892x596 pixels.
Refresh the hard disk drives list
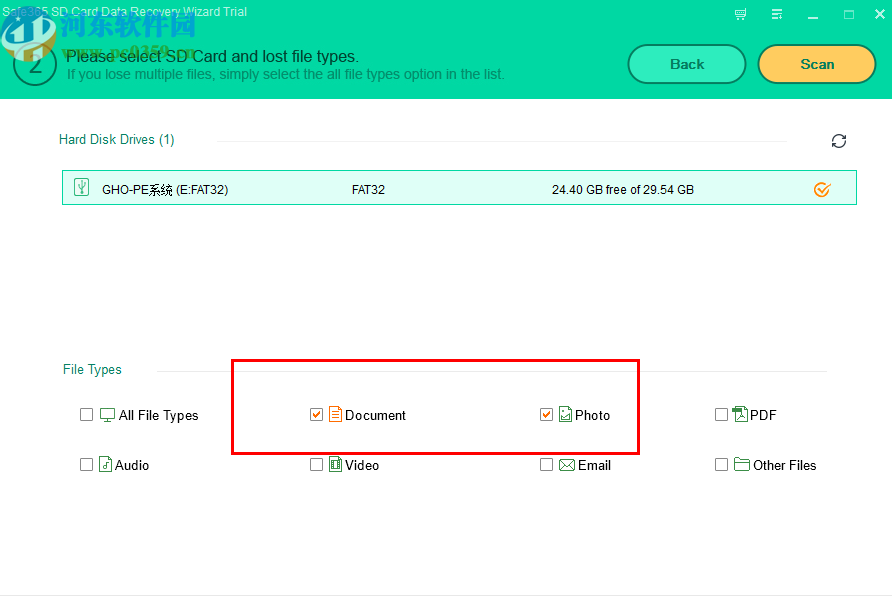pyautogui.click(x=839, y=140)
